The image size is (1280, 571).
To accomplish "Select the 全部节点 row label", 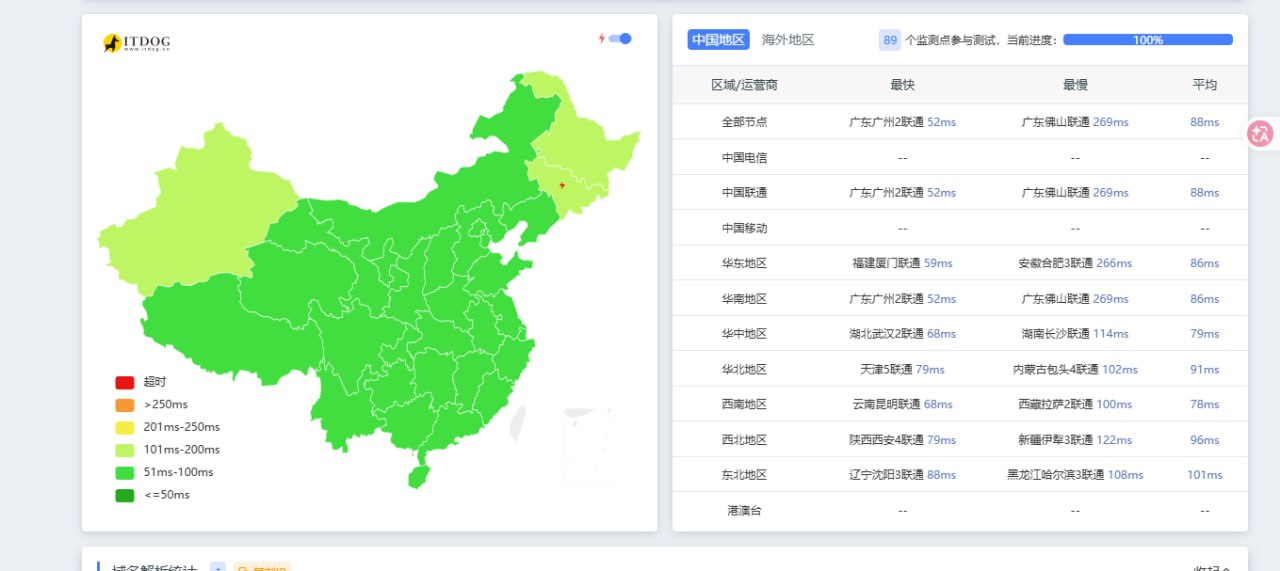I will coord(744,122).
